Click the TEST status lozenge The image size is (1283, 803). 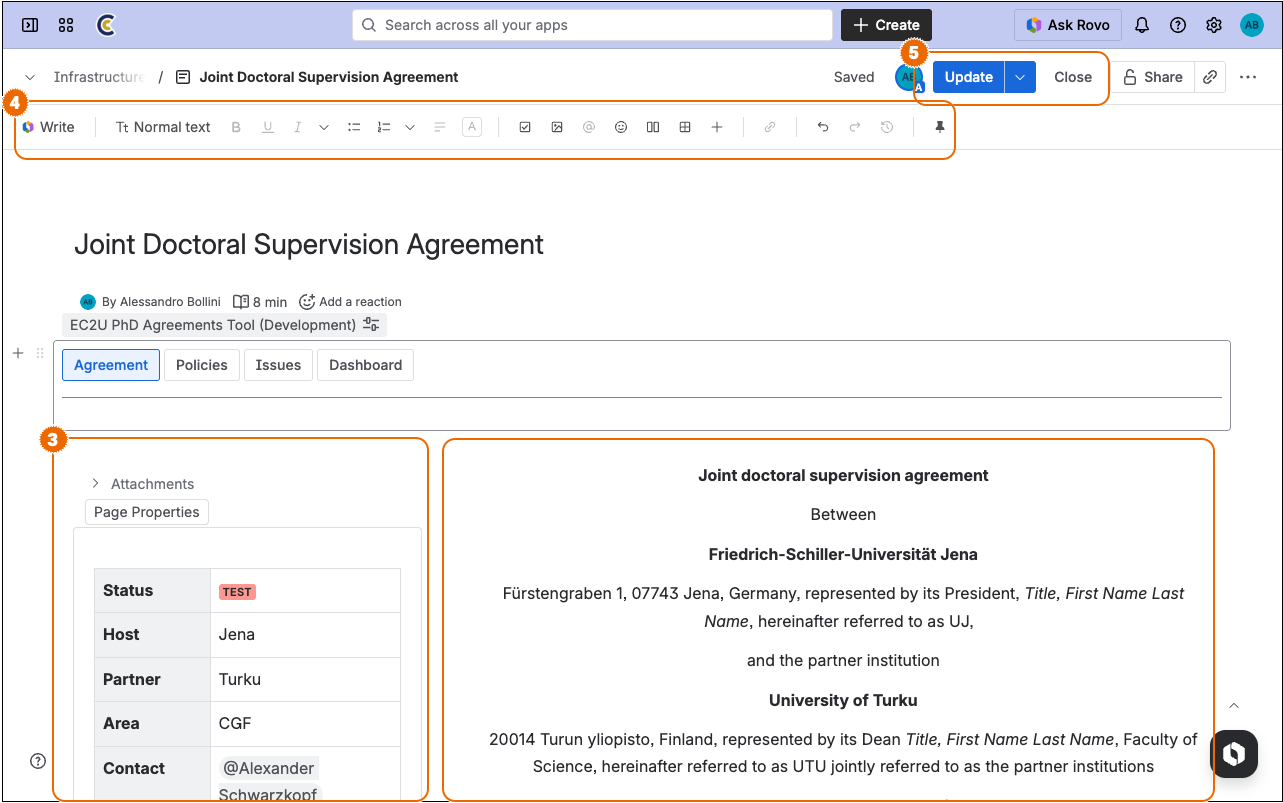pyautogui.click(x=236, y=591)
